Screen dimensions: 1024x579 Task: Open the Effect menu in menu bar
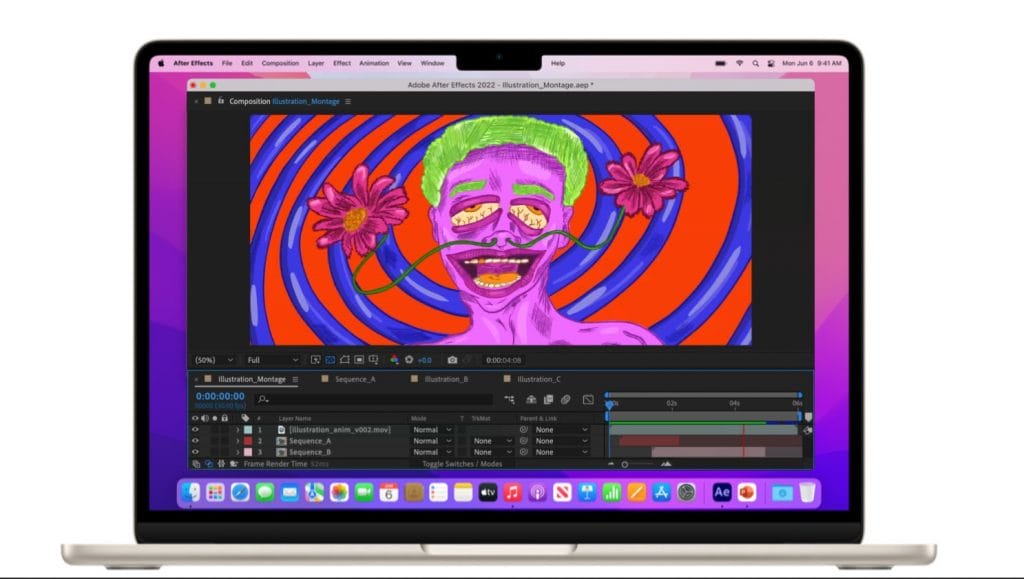tap(342, 63)
